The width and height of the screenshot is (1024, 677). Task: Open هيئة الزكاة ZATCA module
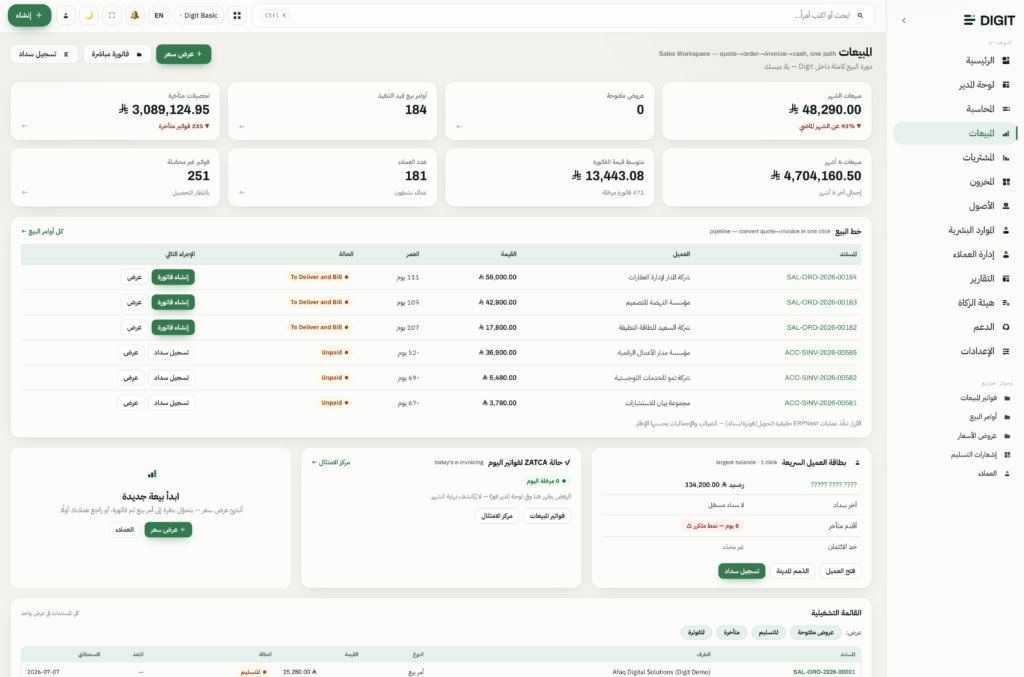tap(955, 303)
